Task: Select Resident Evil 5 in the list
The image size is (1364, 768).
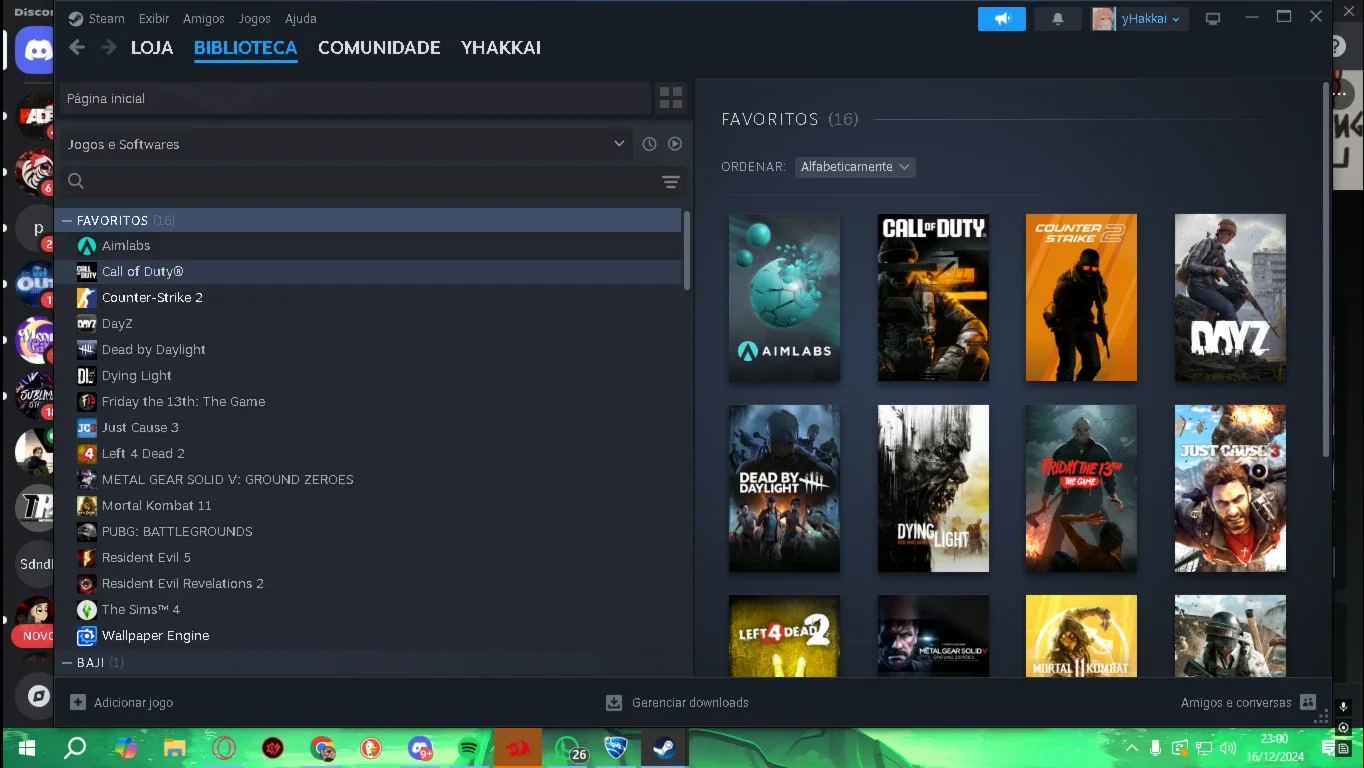Action: click(x=368, y=557)
